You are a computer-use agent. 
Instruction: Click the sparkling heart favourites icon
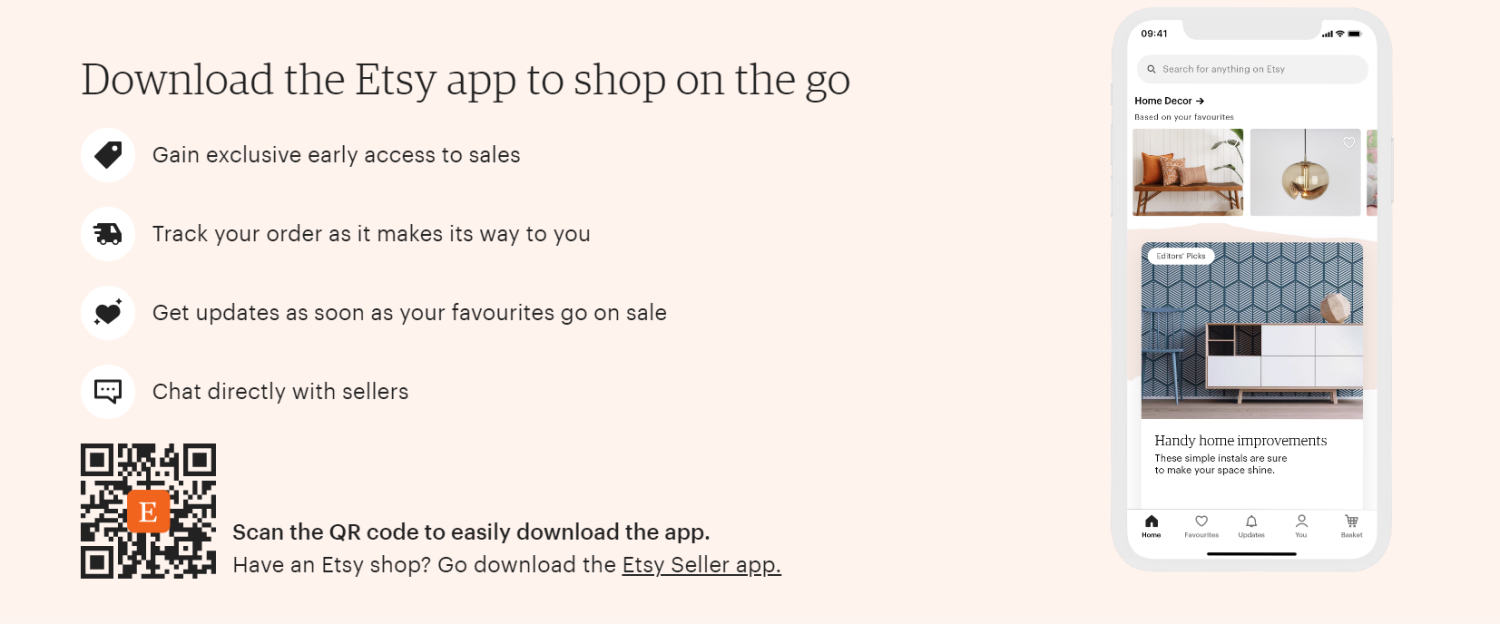pos(108,313)
